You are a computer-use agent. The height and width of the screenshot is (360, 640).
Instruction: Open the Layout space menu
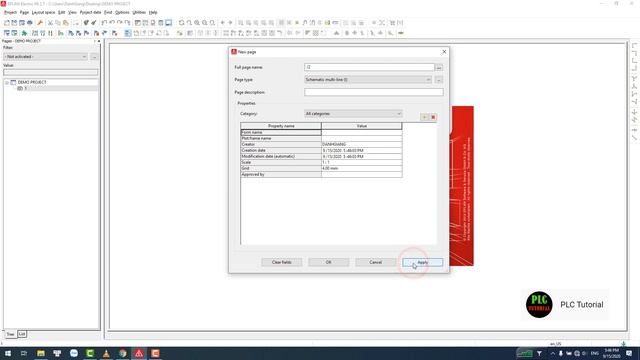point(43,13)
